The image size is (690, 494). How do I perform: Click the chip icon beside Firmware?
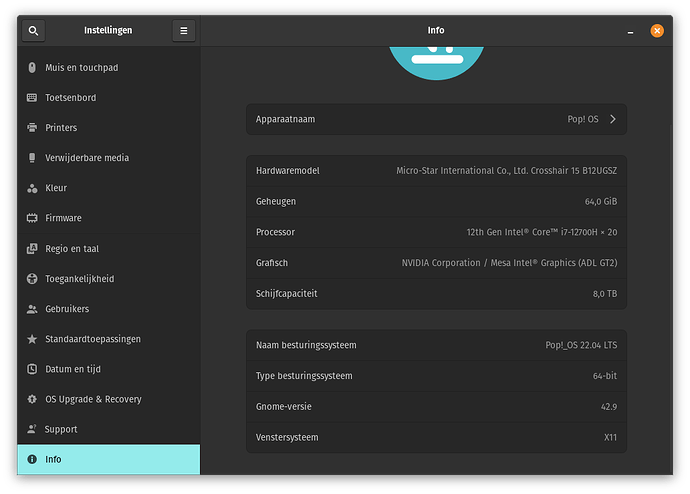pos(32,218)
